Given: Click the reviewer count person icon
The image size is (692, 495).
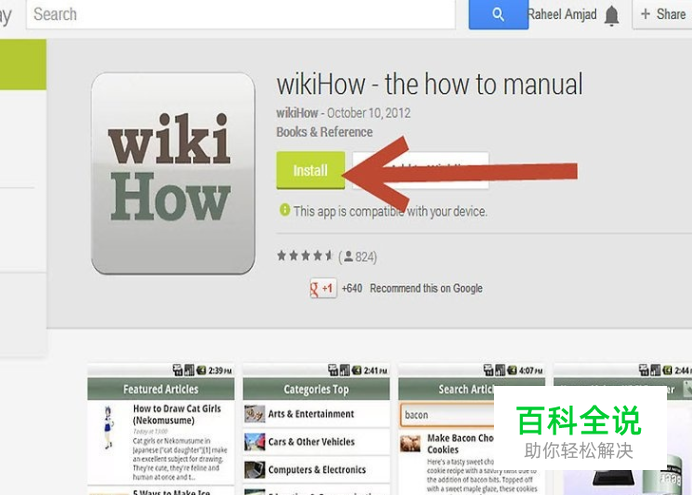Looking at the screenshot, I should (x=348, y=256).
